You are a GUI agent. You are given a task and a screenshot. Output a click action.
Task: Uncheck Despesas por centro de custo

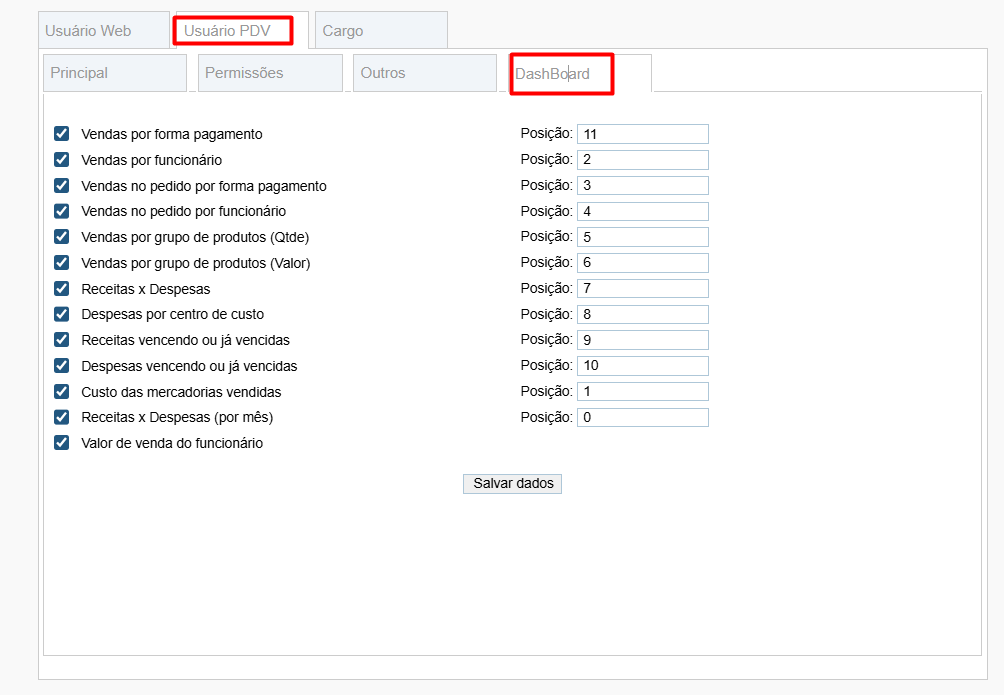coord(61,313)
